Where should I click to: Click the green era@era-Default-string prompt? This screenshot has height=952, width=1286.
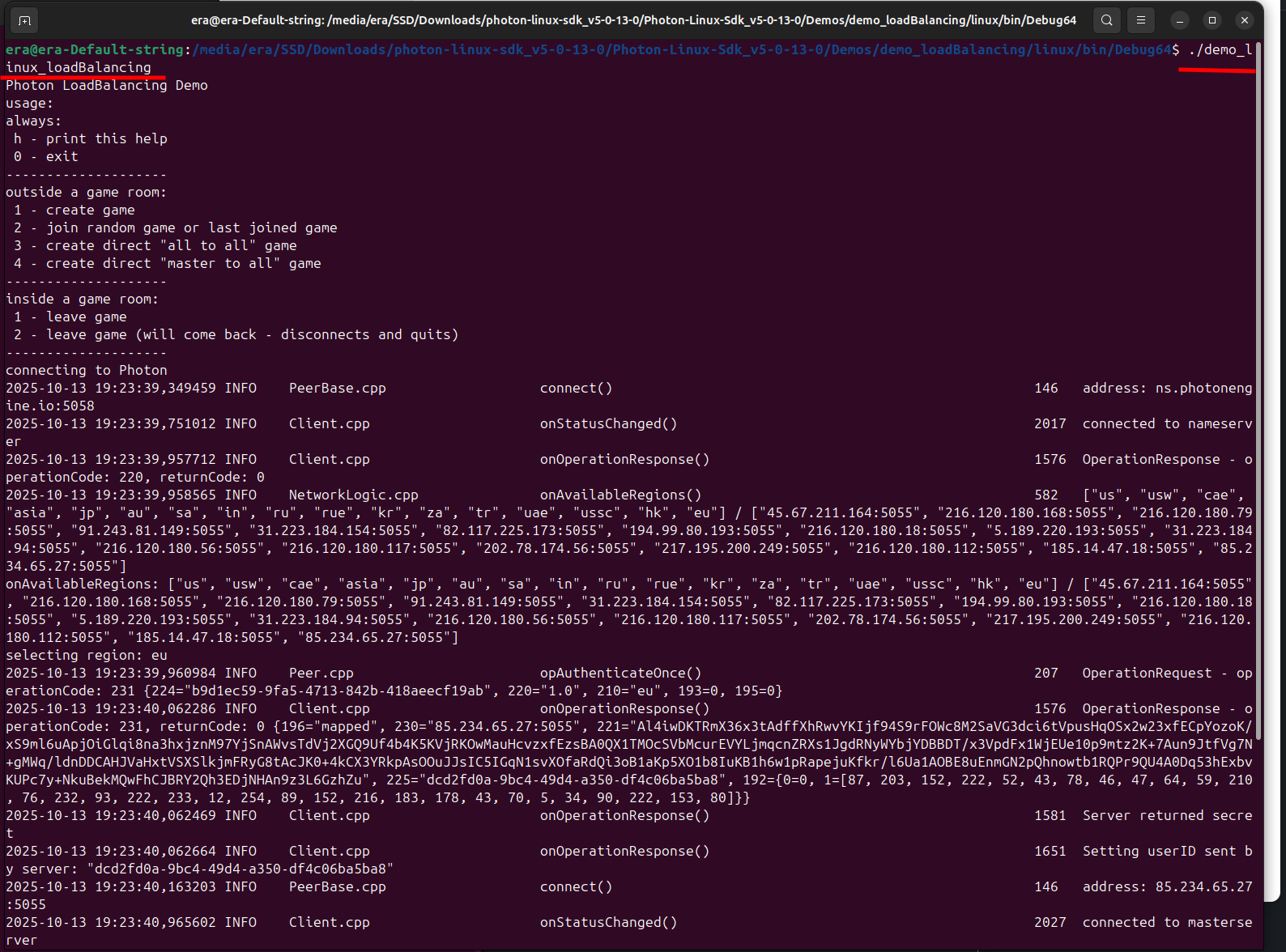pos(94,49)
